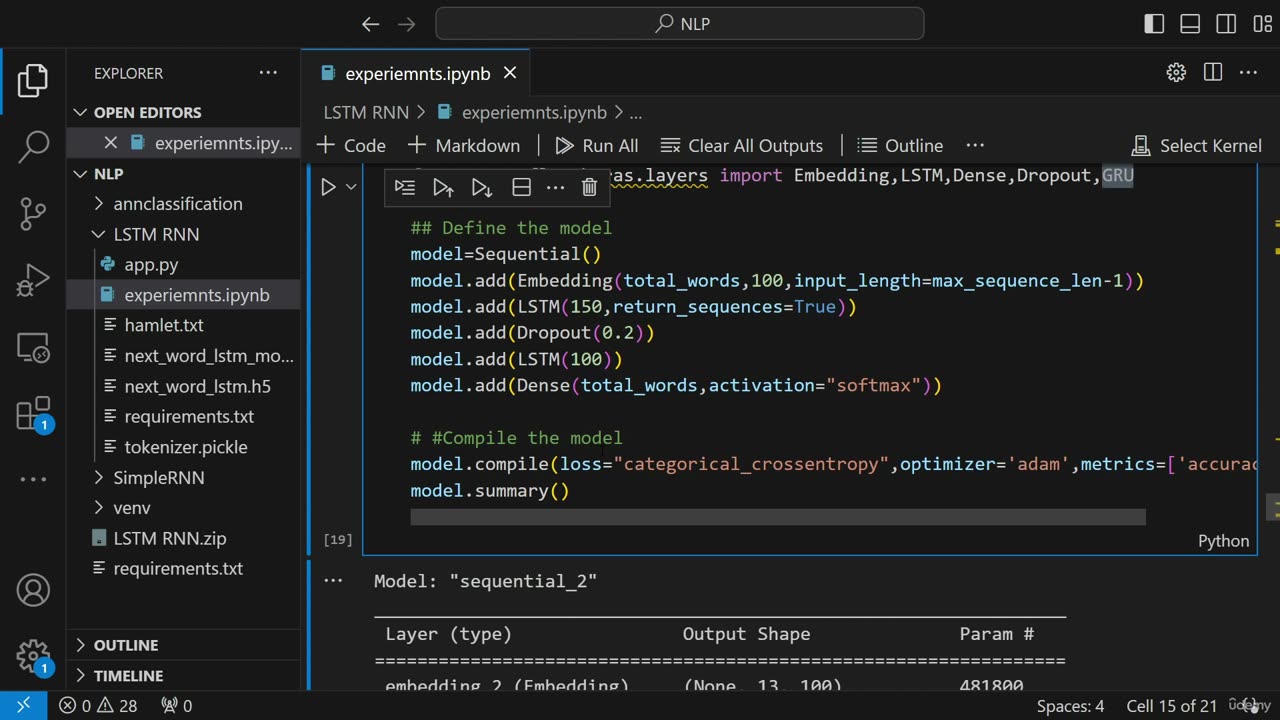The image size is (1280, 720).
Task: Execute cell and below
Action: (482, 187)
